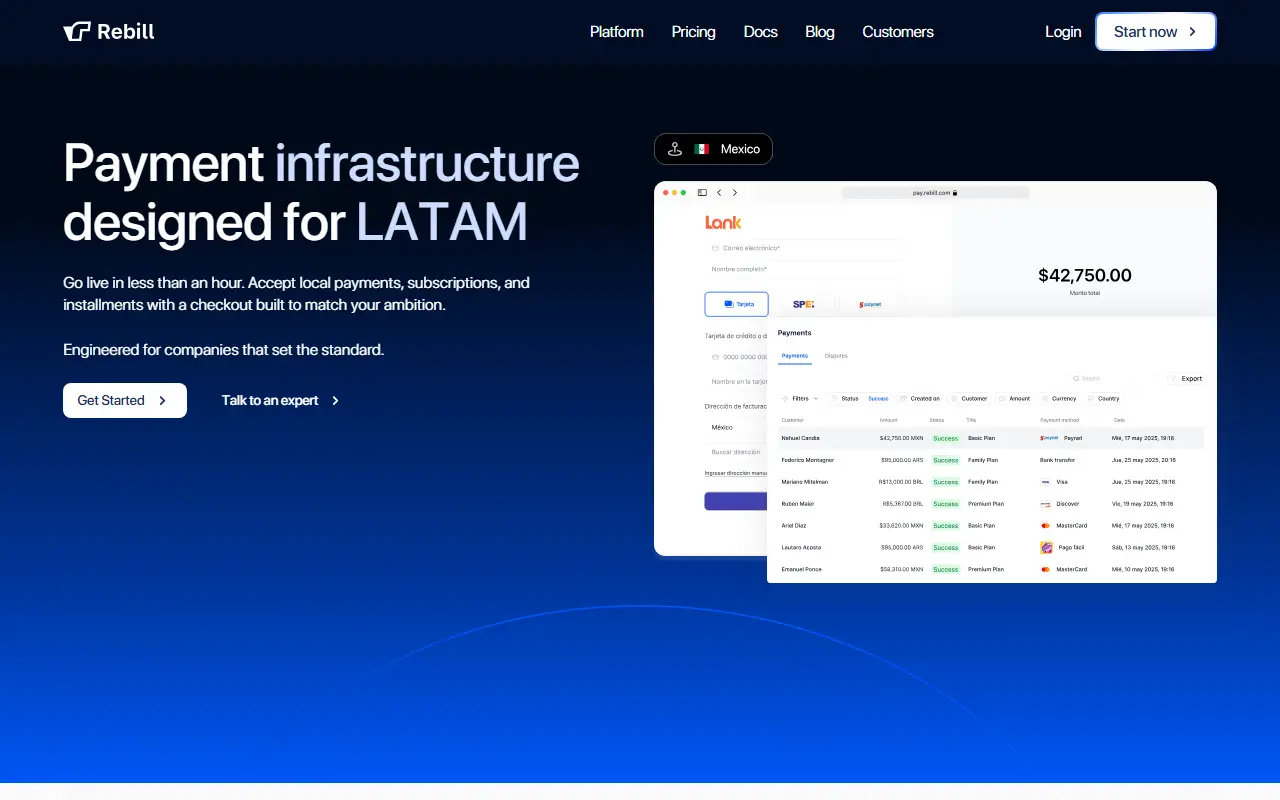Select the Nahuel Candia customer row
This screenshot has height=800, width=1280.
992,438
